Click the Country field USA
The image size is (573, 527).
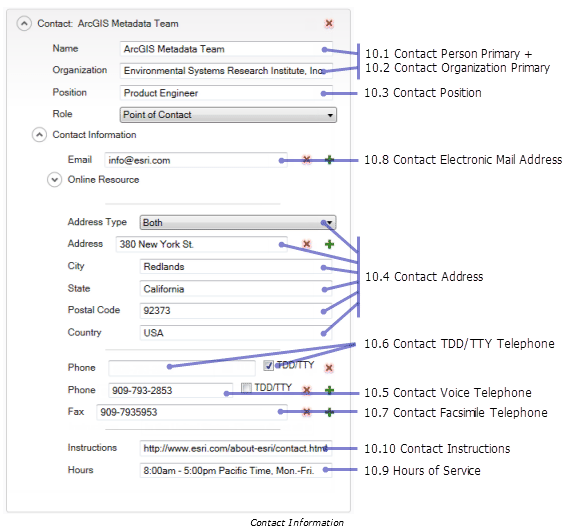pyautogui.click(x=236, y=333)
